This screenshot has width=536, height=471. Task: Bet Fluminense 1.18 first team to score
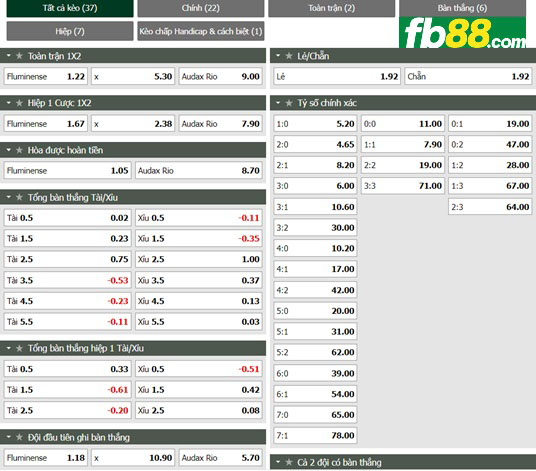coord(45,458)
